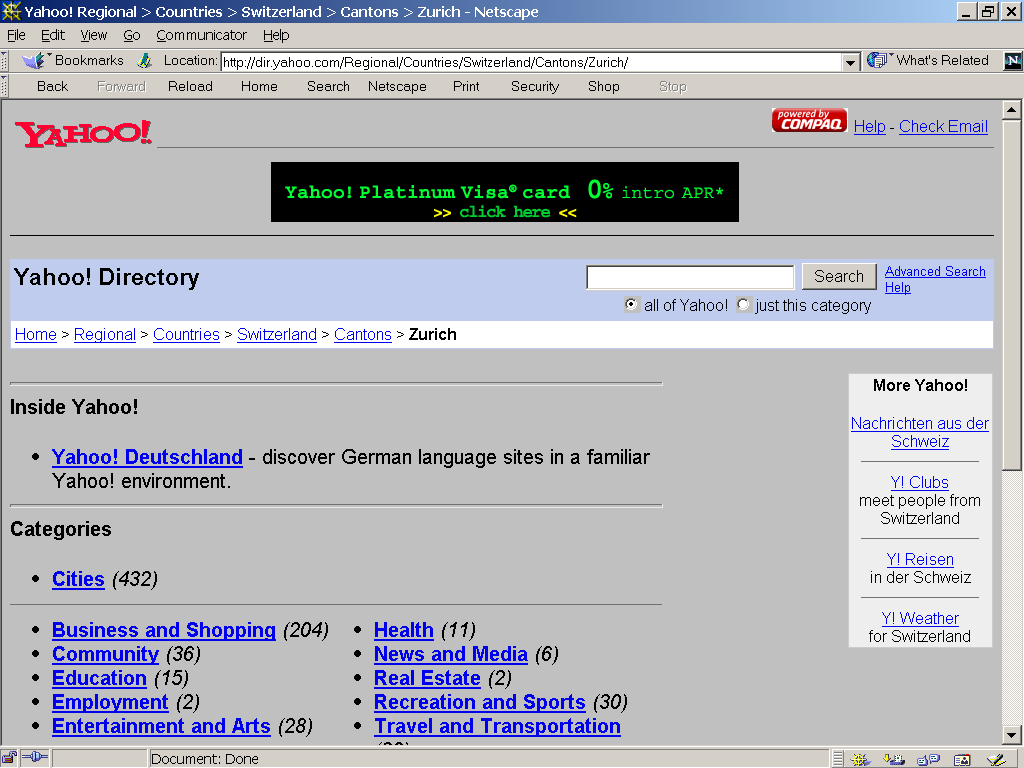Open Navigator from the component bar
Viewport: 1024px width, 768px height.
[860, 759]
